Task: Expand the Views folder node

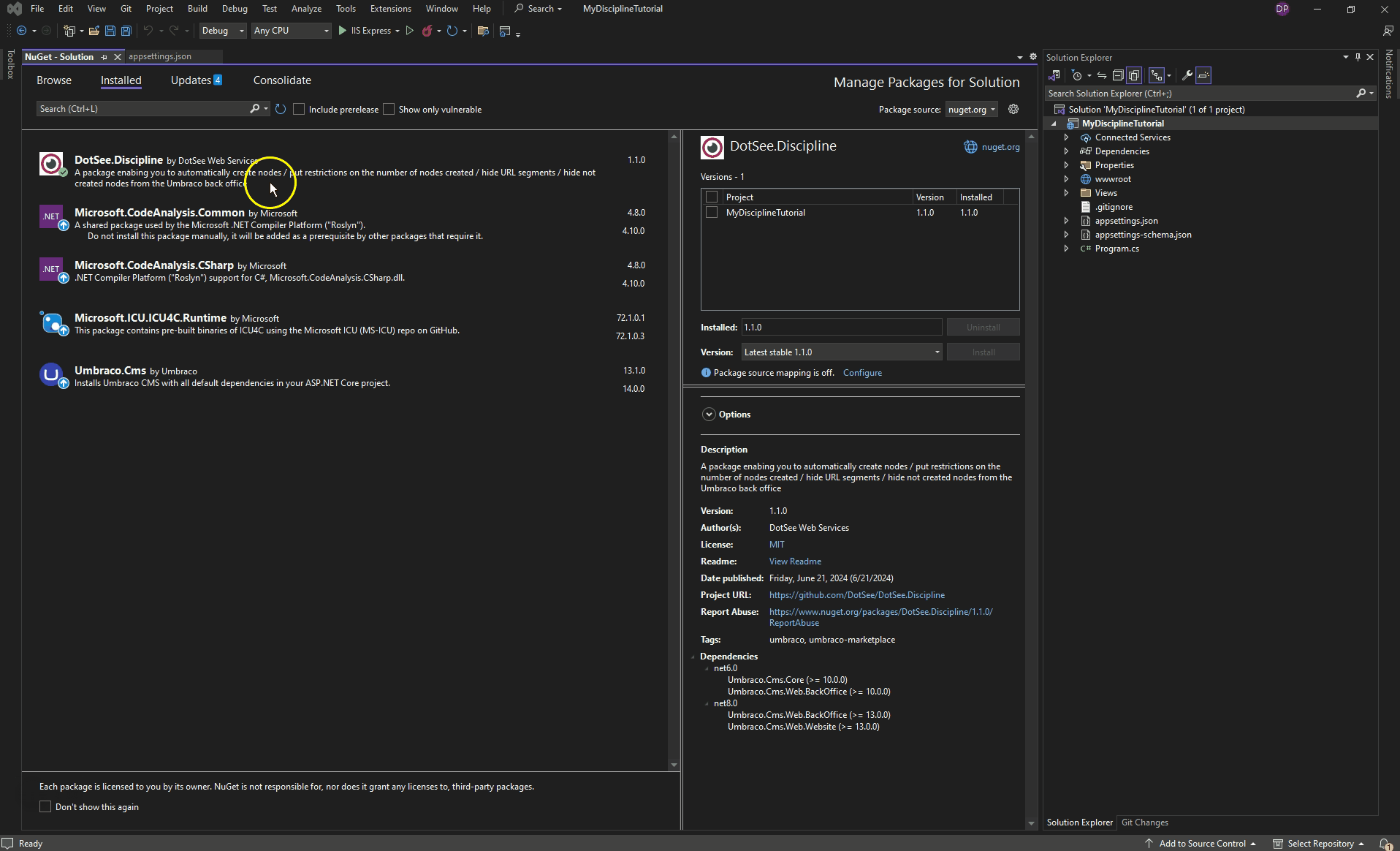Action: click(1066, 193)
